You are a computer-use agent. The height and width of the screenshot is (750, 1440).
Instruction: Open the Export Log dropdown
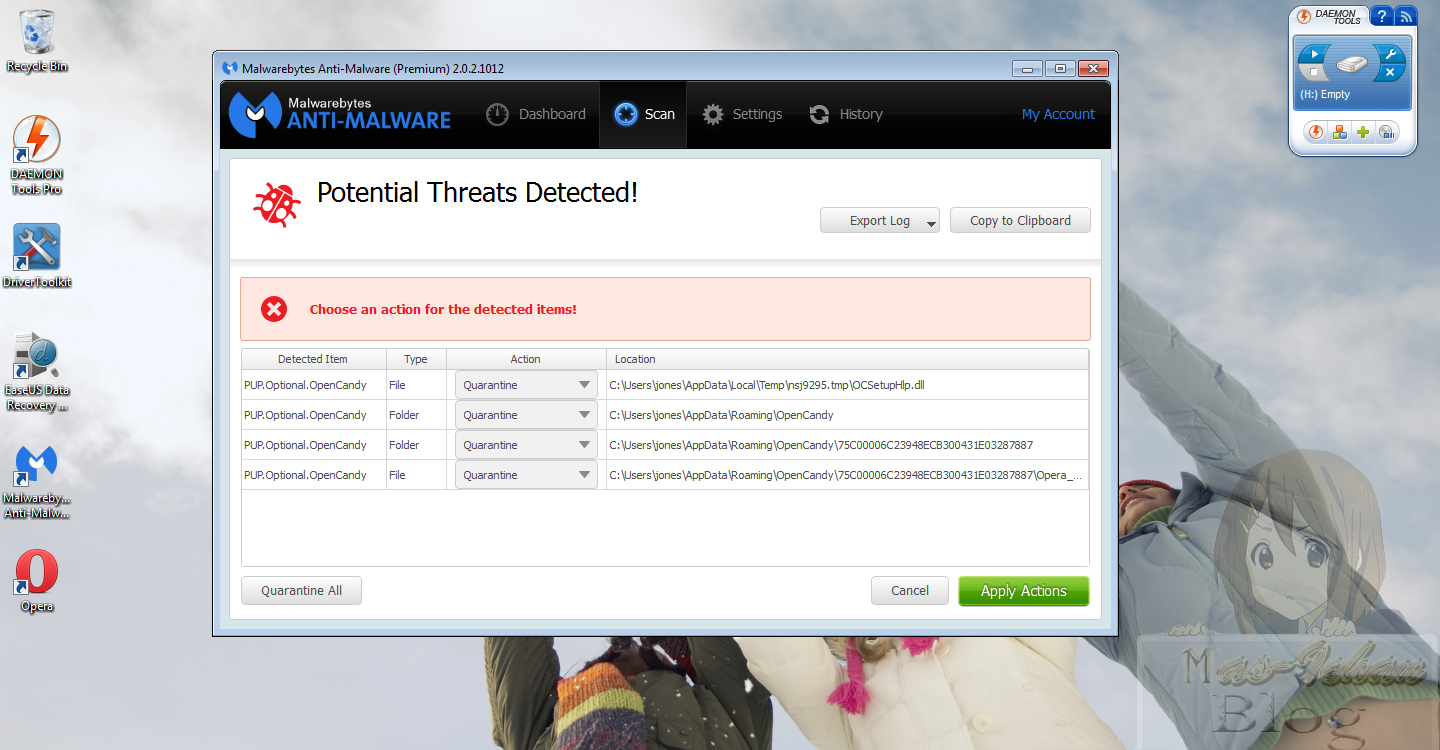point(880,220)
